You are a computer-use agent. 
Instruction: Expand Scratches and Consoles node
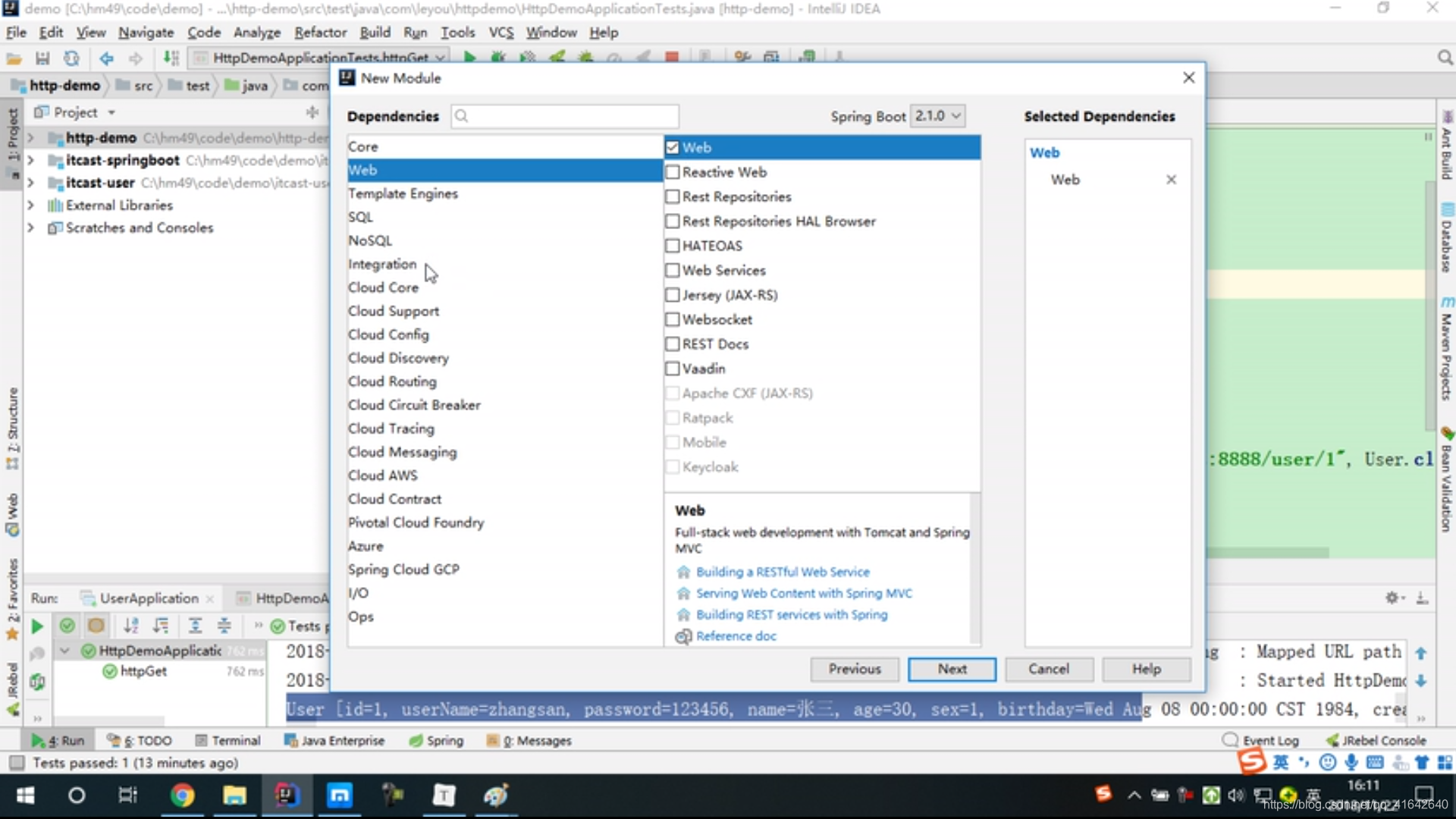(x=31, y=227)
